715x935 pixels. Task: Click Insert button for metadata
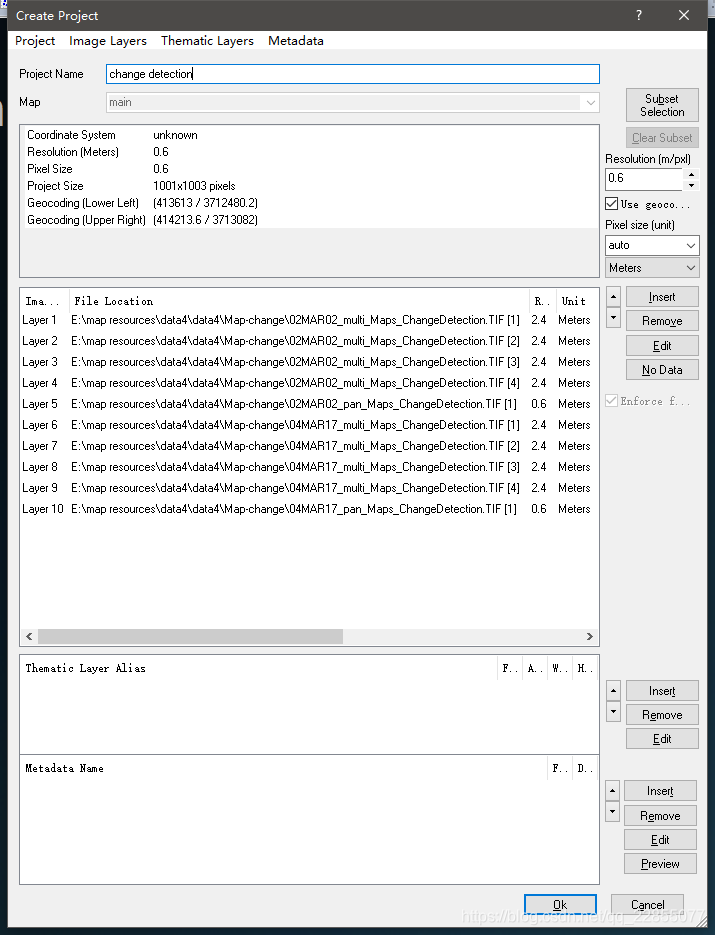click(x=660, y=791)
